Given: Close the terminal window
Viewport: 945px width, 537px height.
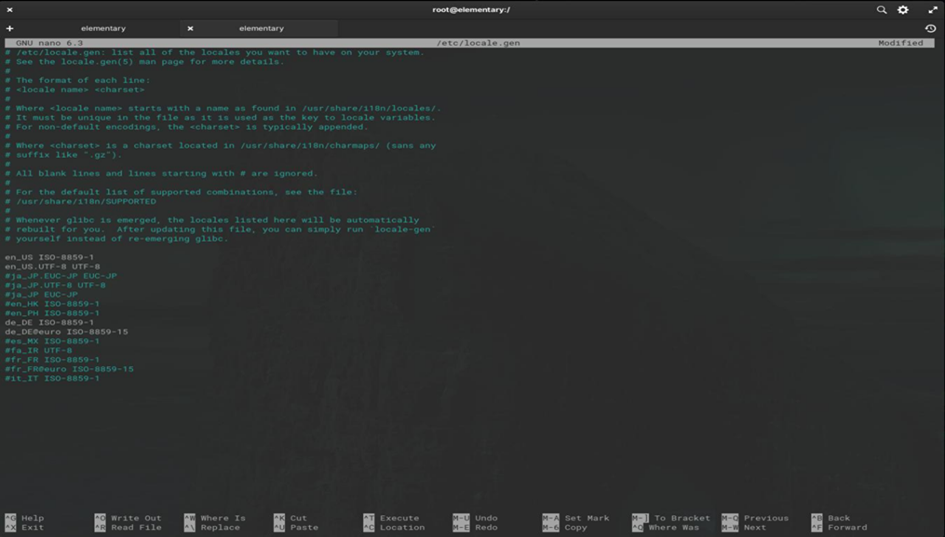Looking at the screenshot, I should (10, 9).
